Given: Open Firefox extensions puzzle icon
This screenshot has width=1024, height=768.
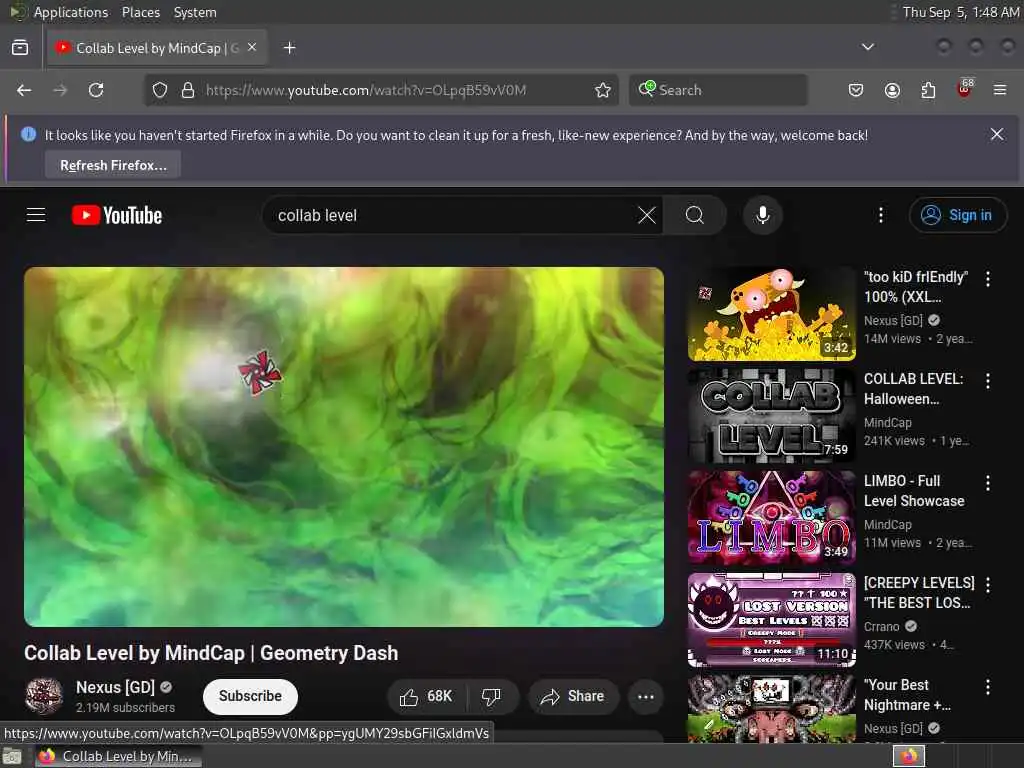Looking at the screenshot, I should pos(928,90).
